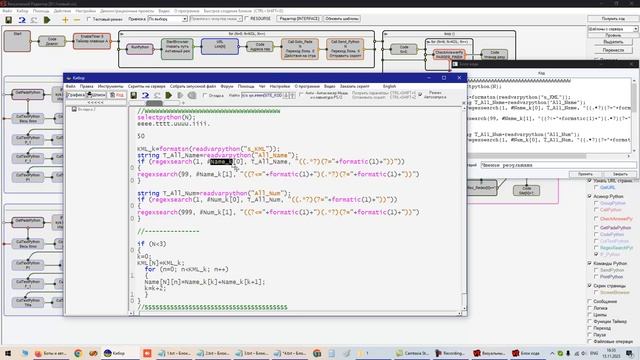
Task: Switch to the Код tab in Kibor
Action: (x=117, y=95)
